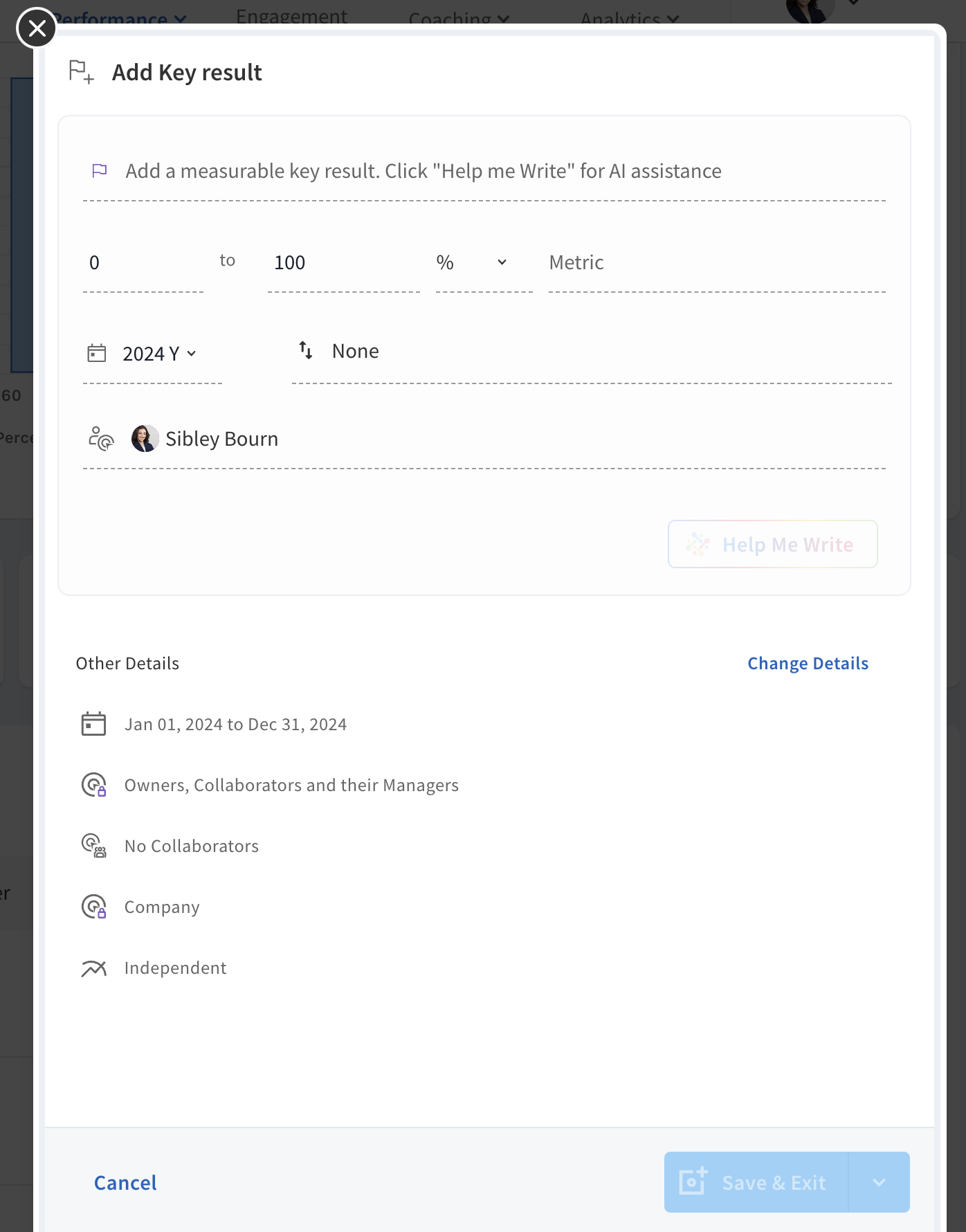
Task: Click the icon beside Company
Action: 94,907
